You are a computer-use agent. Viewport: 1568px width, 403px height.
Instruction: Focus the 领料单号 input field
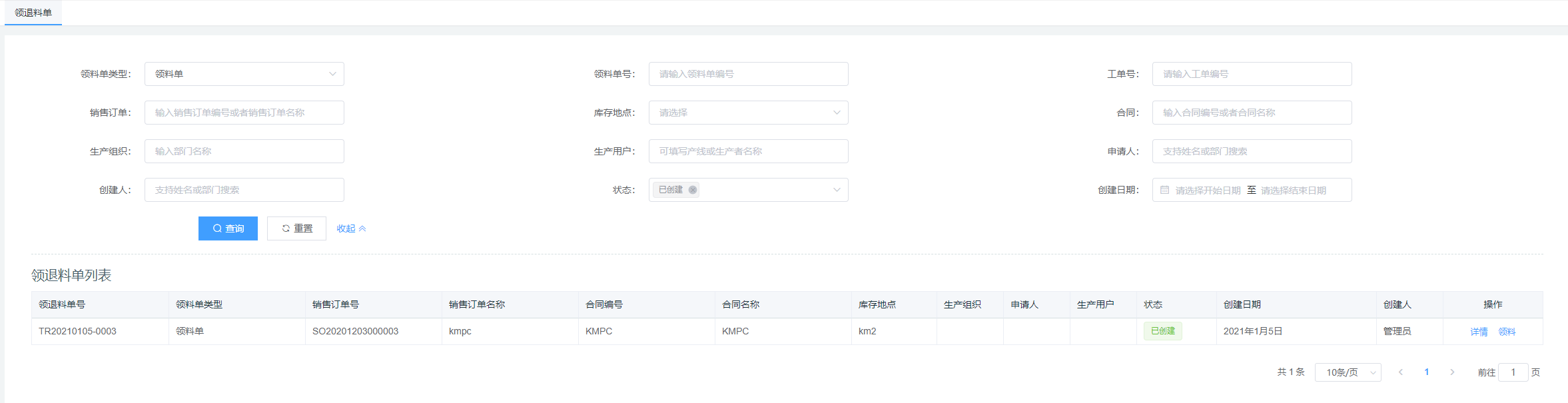tap(748, 74)
